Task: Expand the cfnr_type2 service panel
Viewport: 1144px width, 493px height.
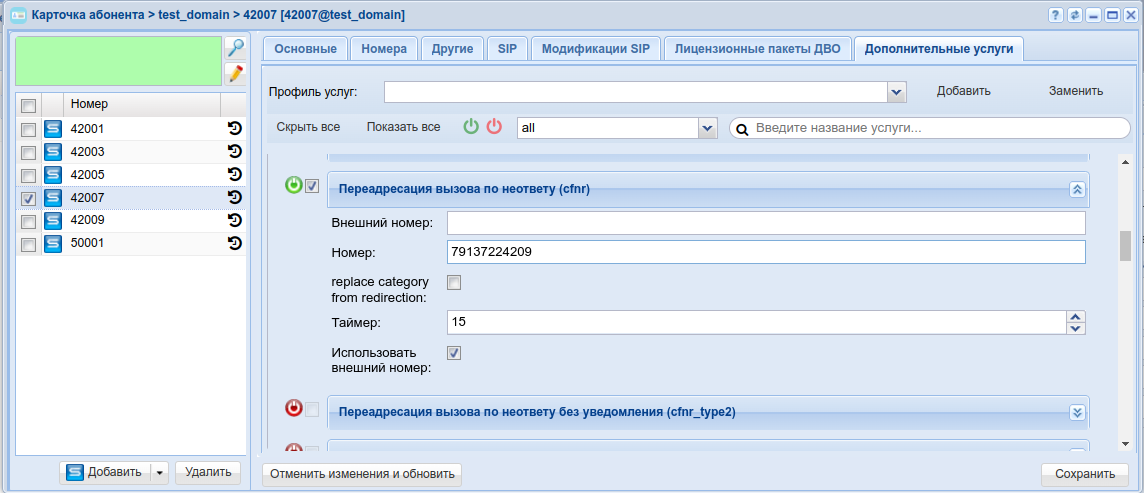Action: (1076, 412)
